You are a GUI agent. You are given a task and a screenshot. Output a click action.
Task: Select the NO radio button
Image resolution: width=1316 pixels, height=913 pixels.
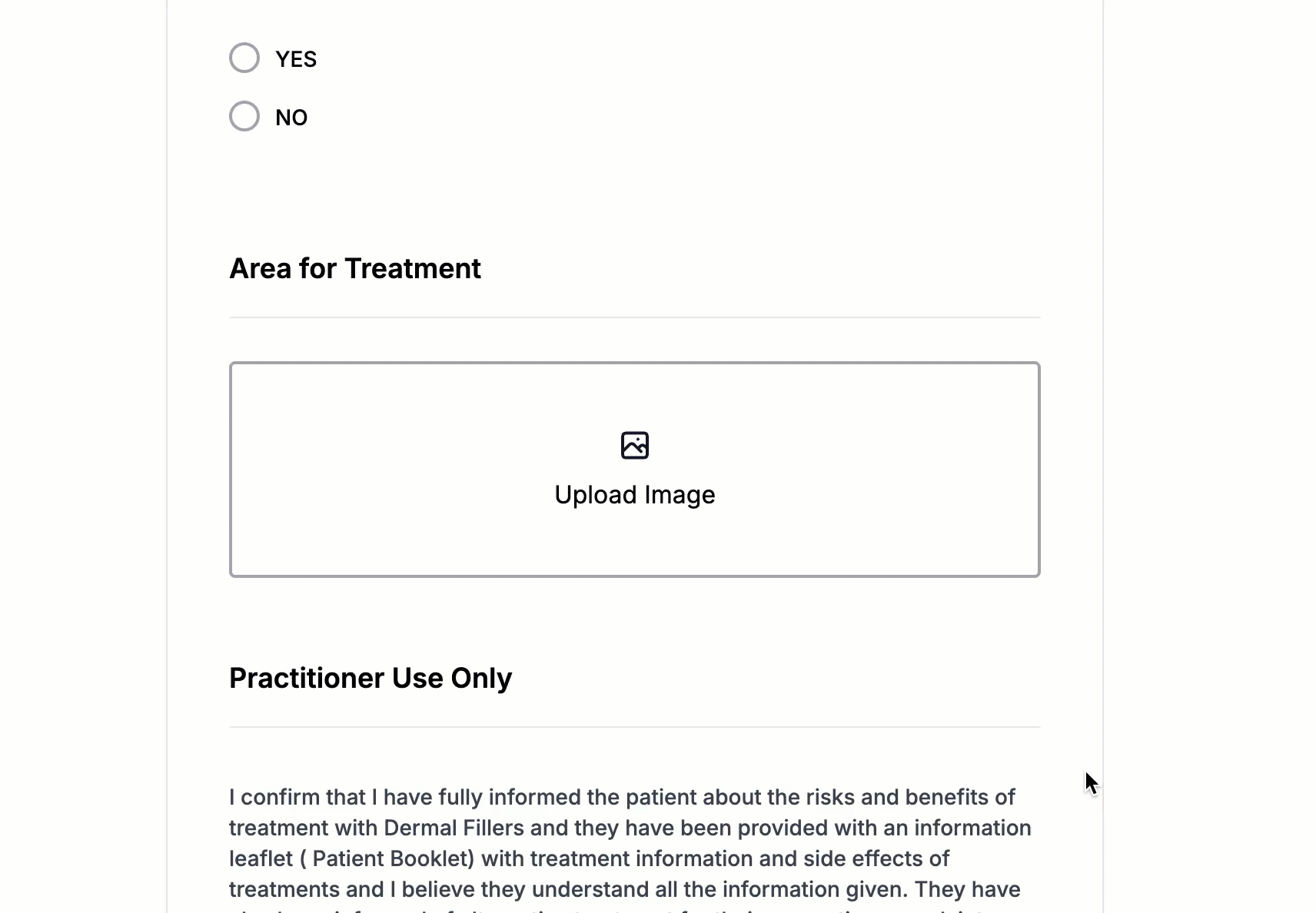(244, 116)
